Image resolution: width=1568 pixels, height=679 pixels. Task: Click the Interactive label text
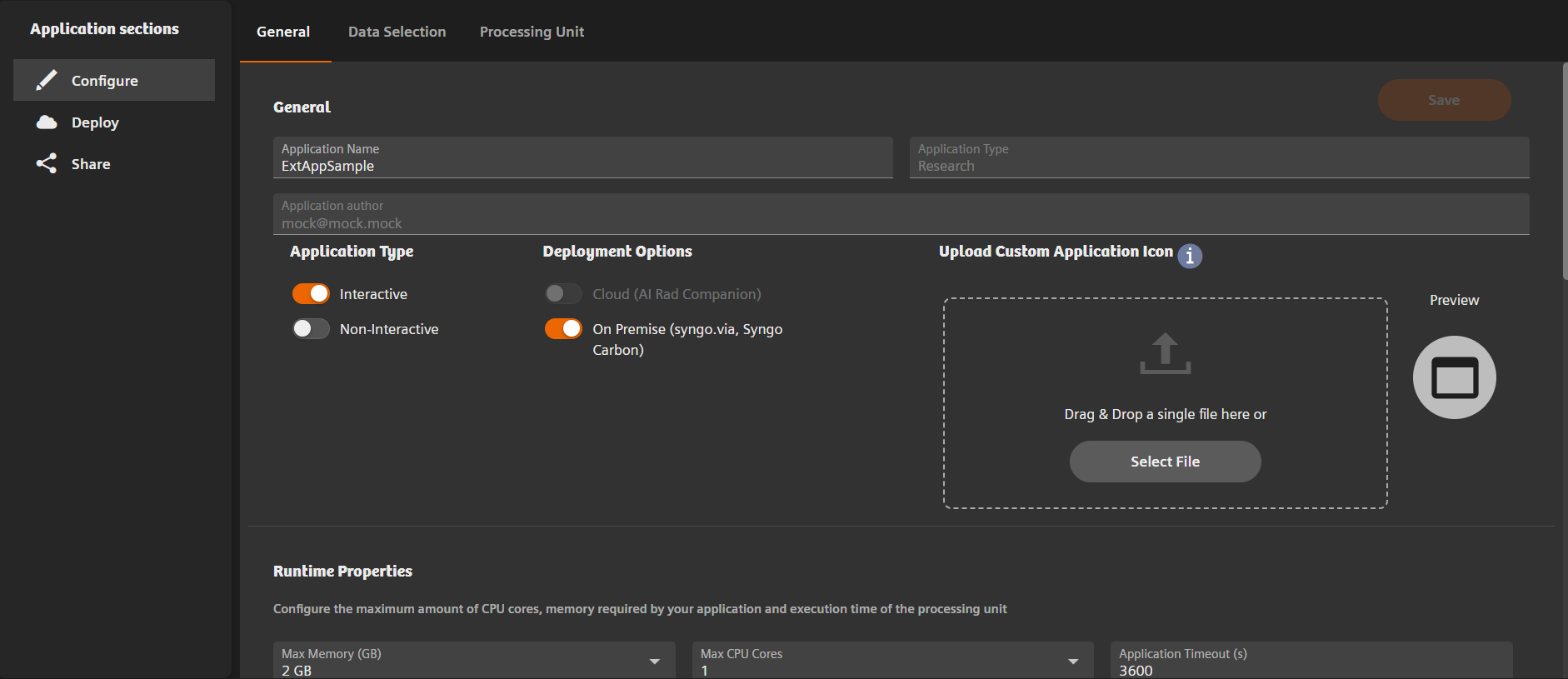[373, 294]
